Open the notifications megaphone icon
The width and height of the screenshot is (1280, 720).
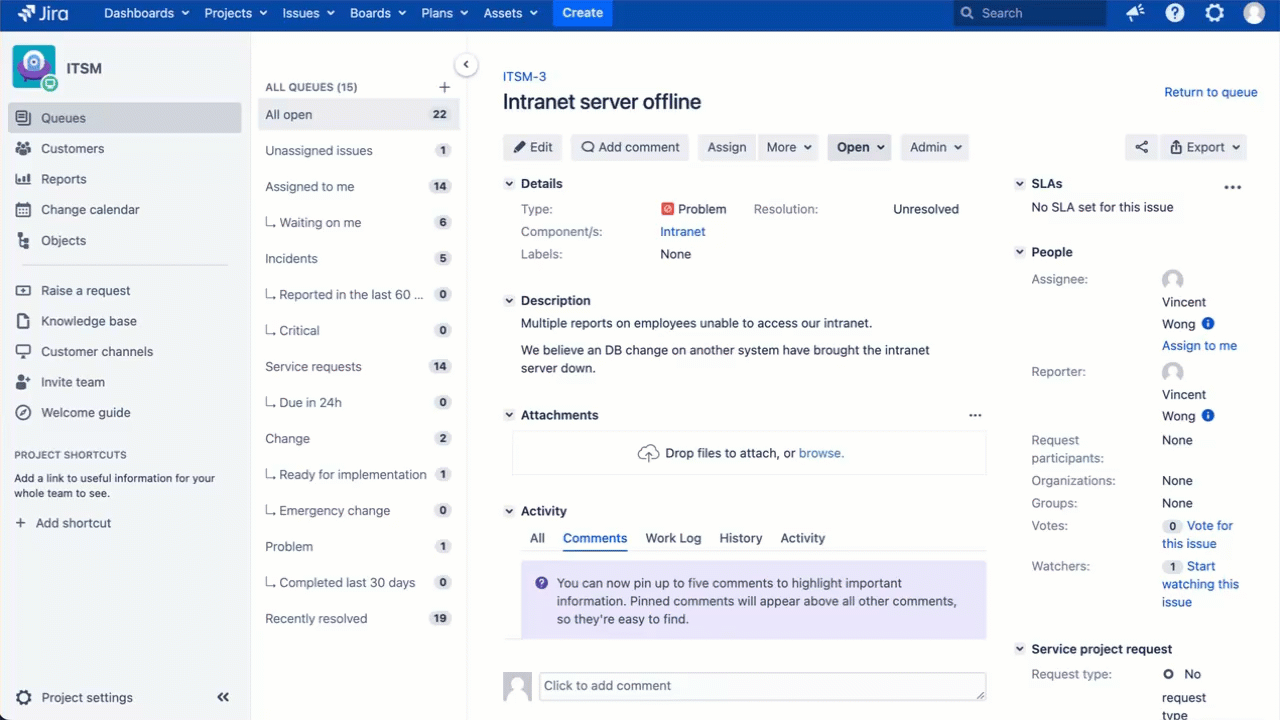[1135, 13]
